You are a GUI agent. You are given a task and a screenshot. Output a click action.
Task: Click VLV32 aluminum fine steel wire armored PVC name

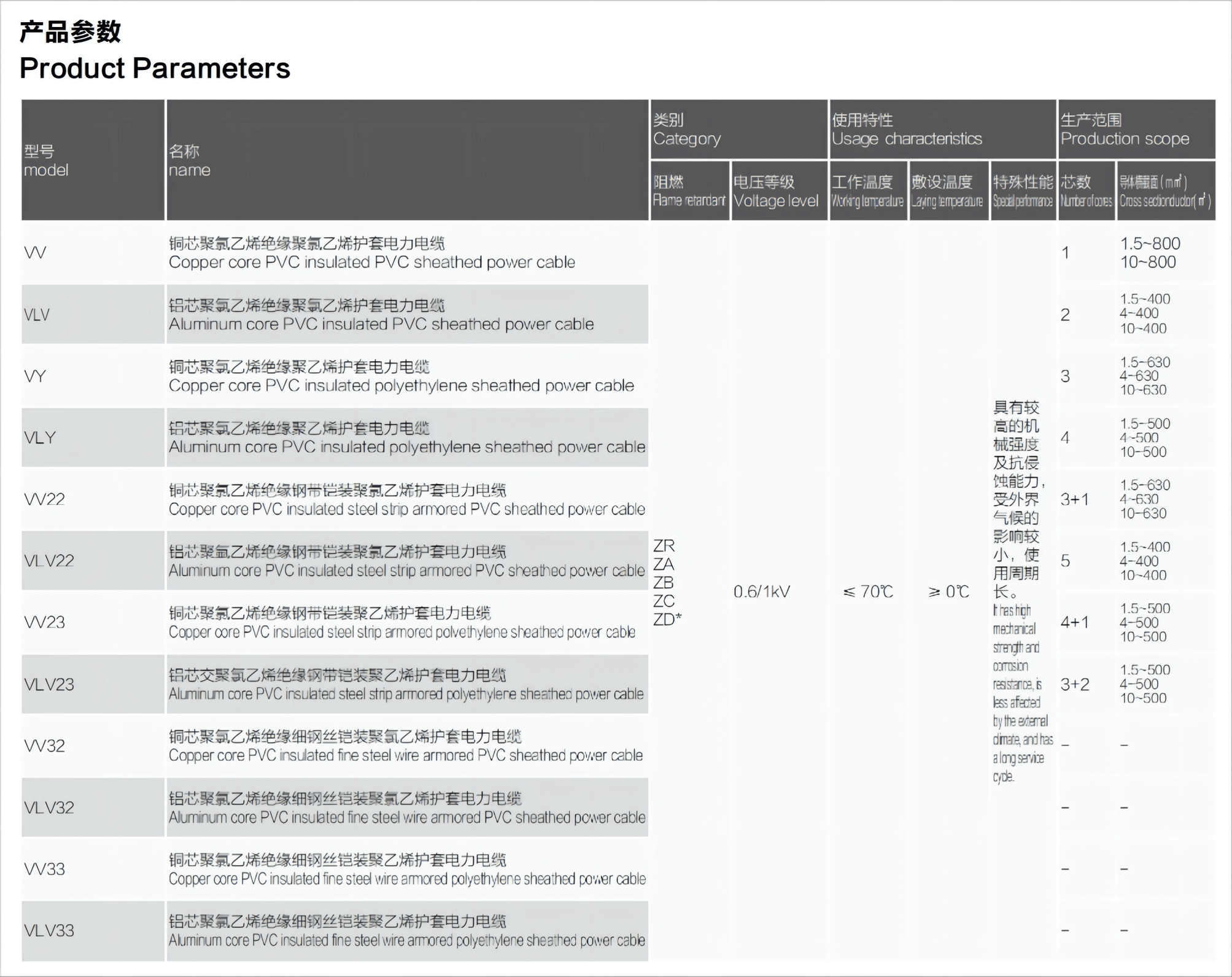click(x=407, y=817)
